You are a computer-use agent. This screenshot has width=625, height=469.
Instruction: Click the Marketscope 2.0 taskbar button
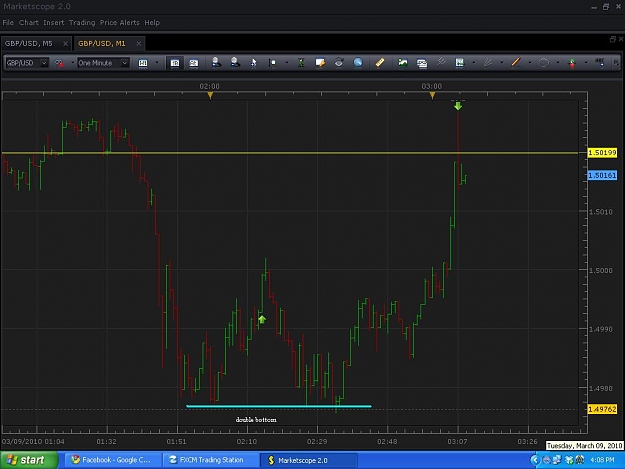click(x=309, y=460)
